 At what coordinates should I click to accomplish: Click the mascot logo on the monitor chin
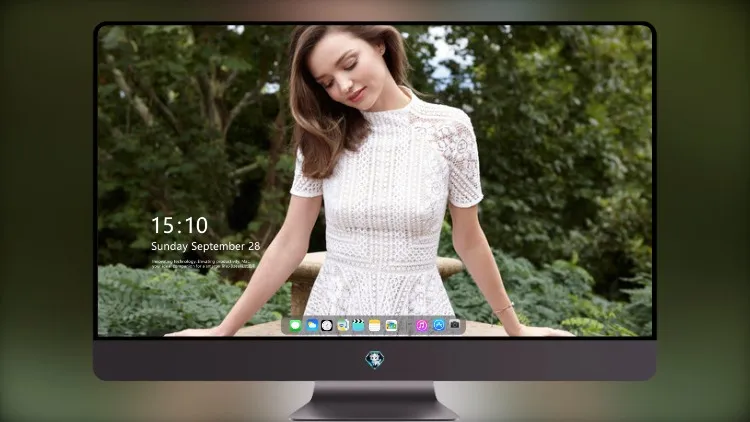(375, 360)
